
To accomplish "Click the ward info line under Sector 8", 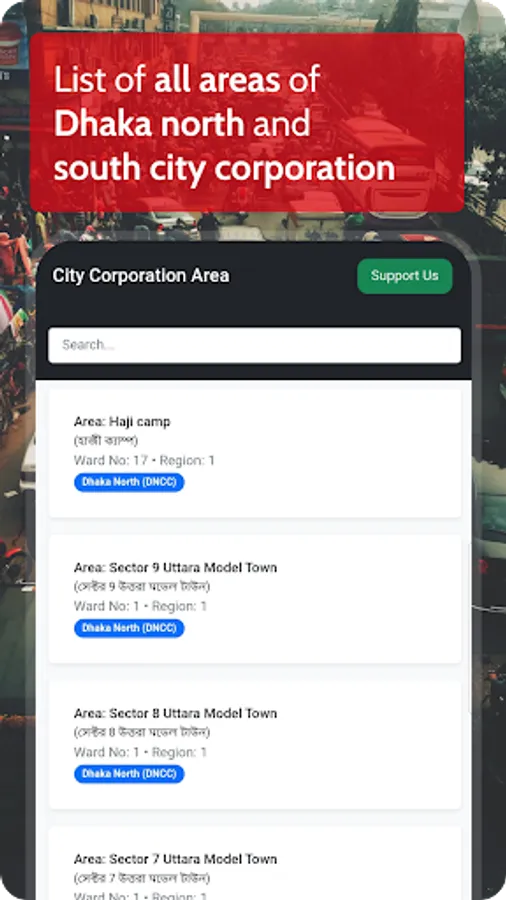I will [141, 752].
